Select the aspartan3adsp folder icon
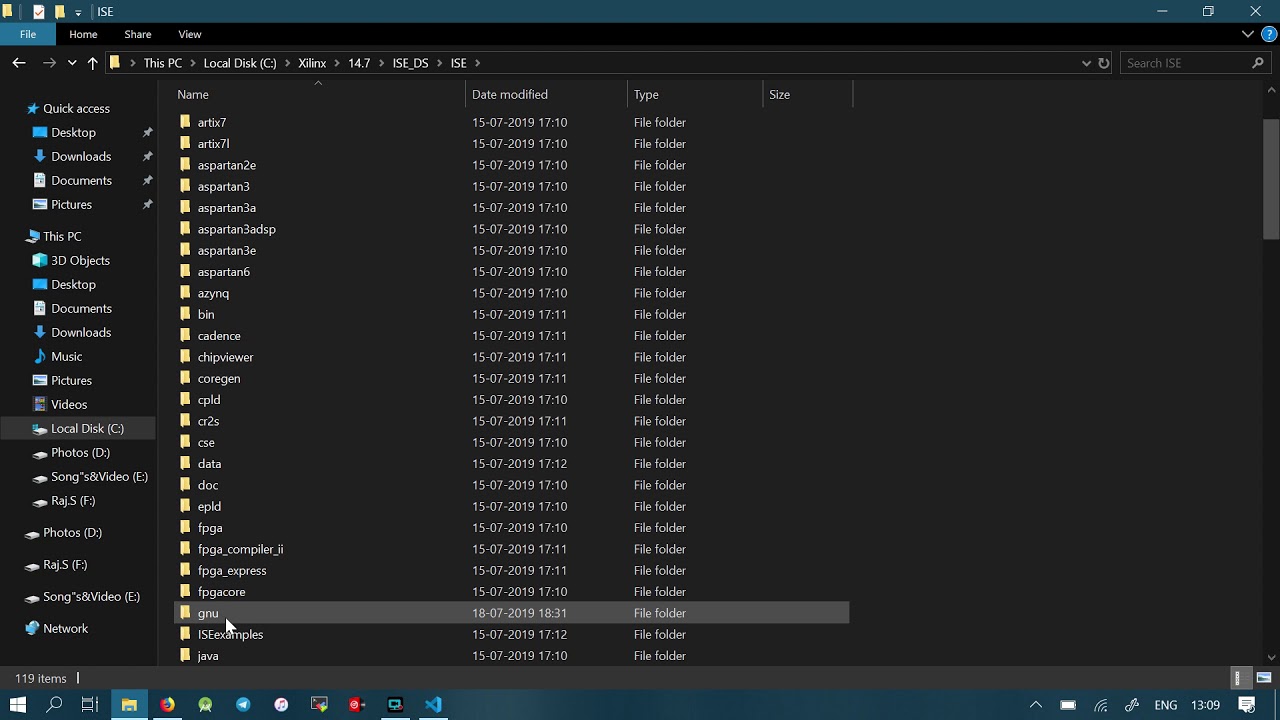The width and height of the screenshot is (1280, 720). pyautogui.click(x=185, y=229)
